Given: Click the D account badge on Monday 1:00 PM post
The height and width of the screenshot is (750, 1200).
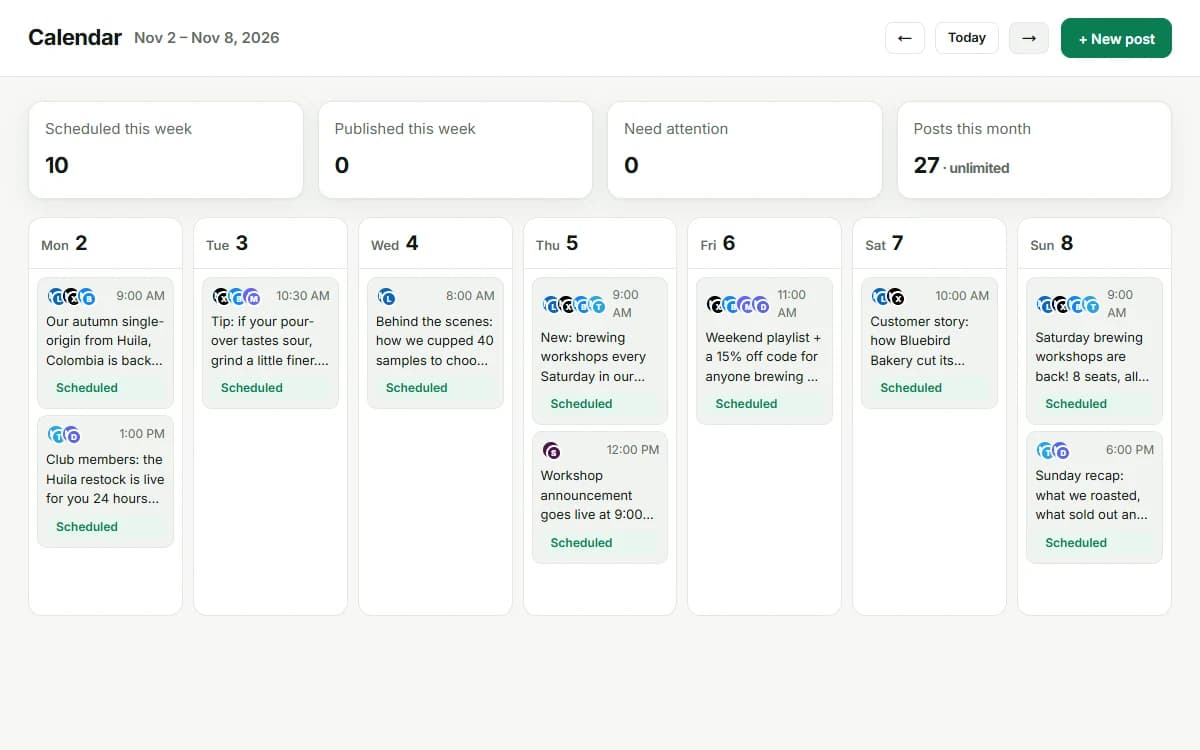Looking at the screenshot, I should point(72,435).
